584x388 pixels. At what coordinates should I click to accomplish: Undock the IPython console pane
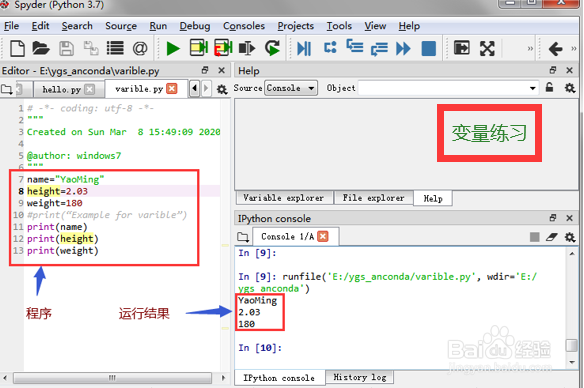tap(553, 218)
